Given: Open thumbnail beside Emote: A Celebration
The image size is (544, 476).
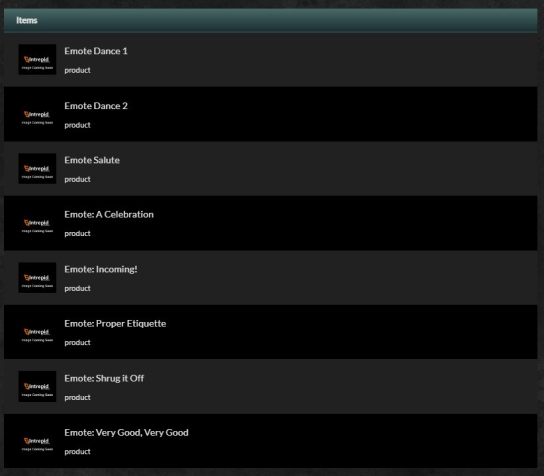Looking at the screenshot, I should pyautogui.click(x=37, y=223).
